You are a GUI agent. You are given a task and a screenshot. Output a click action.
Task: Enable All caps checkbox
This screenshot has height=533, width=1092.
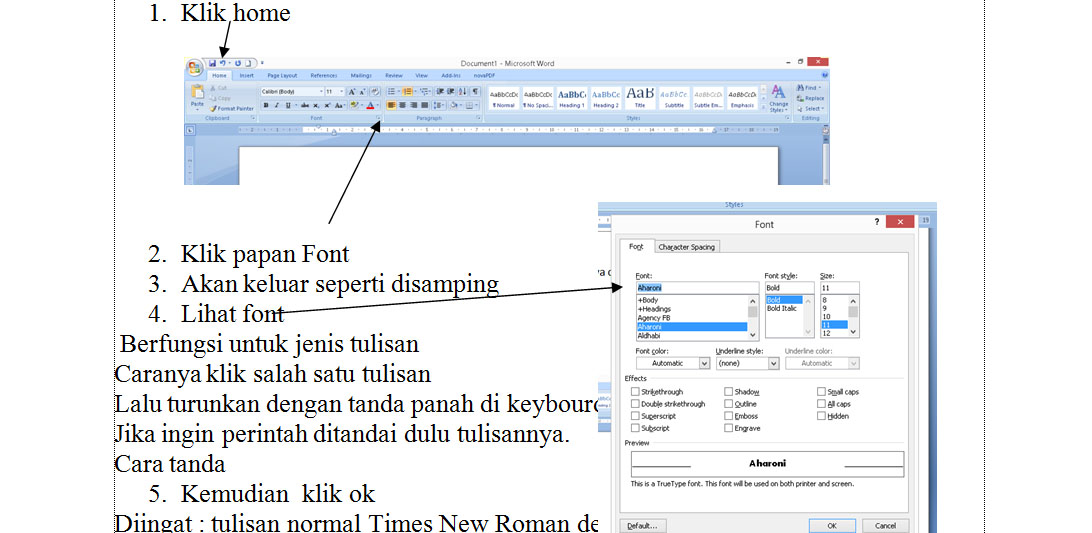(822, 404)
